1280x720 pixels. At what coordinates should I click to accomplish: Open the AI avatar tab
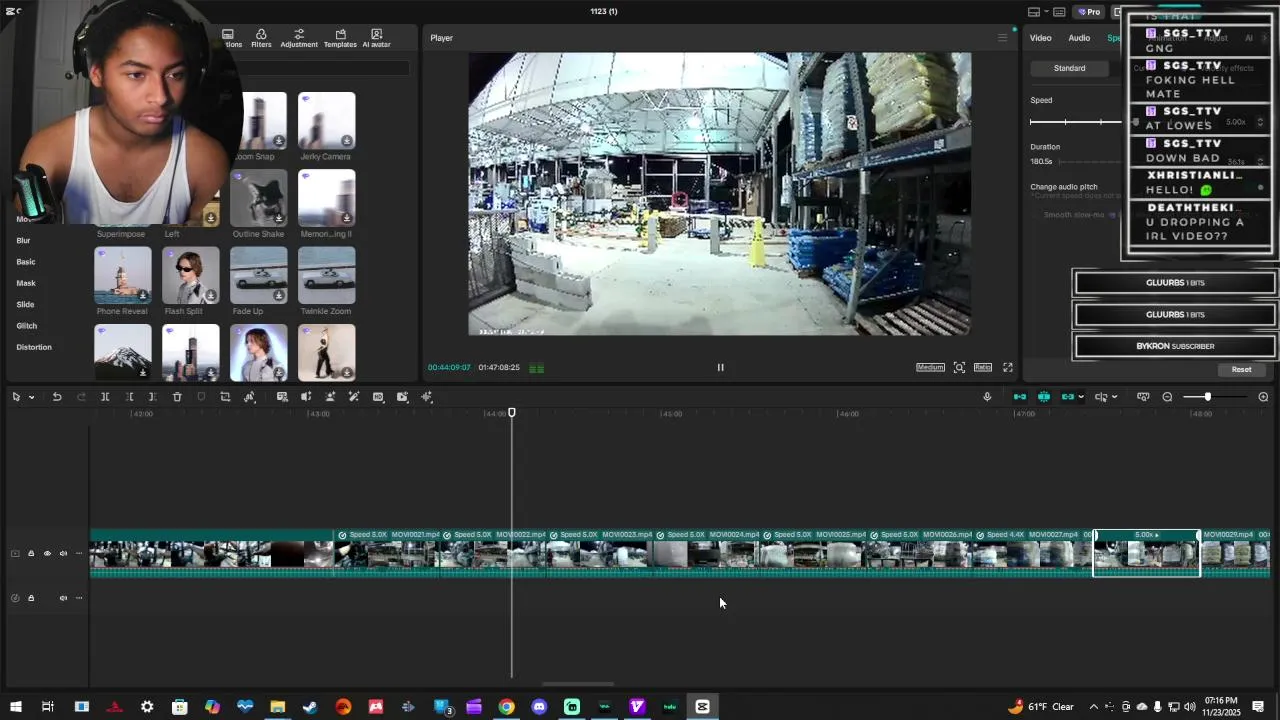(x=376, y=39)
